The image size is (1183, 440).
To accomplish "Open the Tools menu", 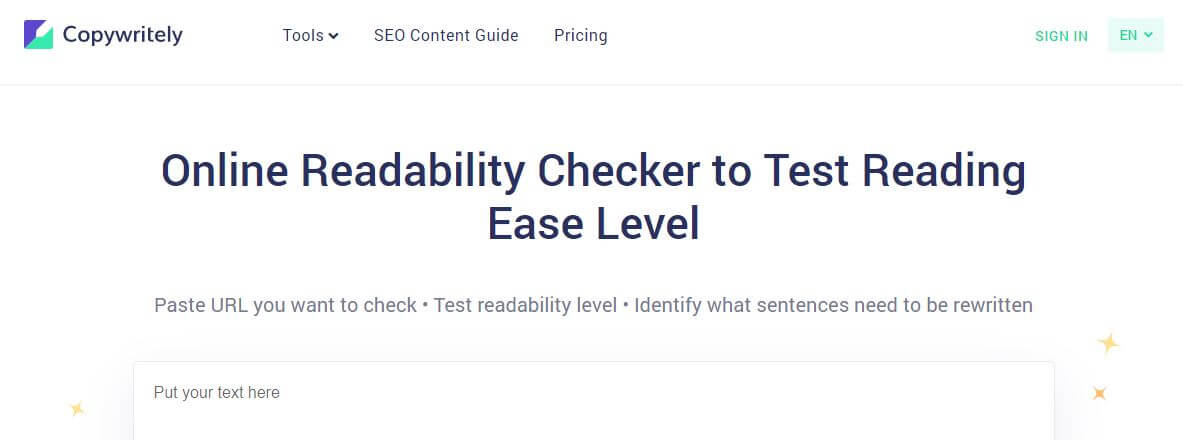I will 310,36.
